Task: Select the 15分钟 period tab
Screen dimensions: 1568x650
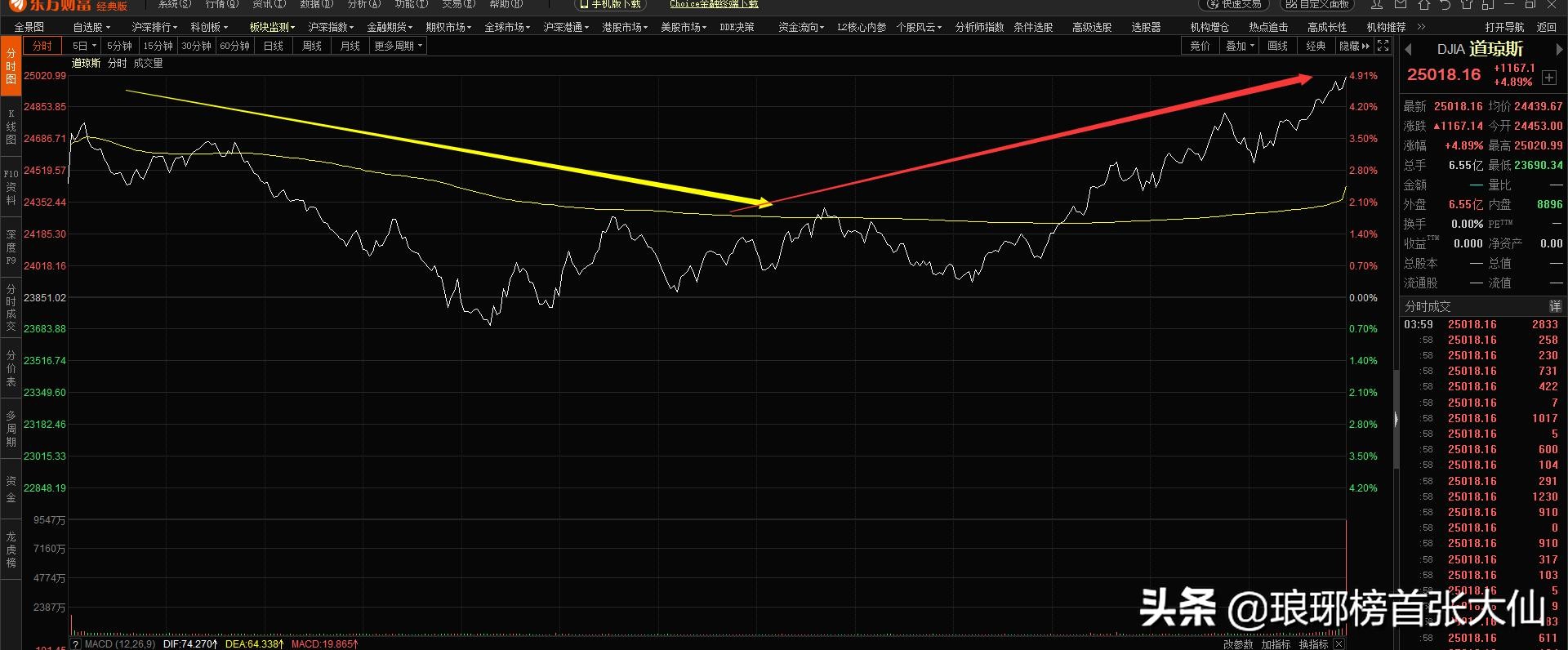Action: point(158,46)
